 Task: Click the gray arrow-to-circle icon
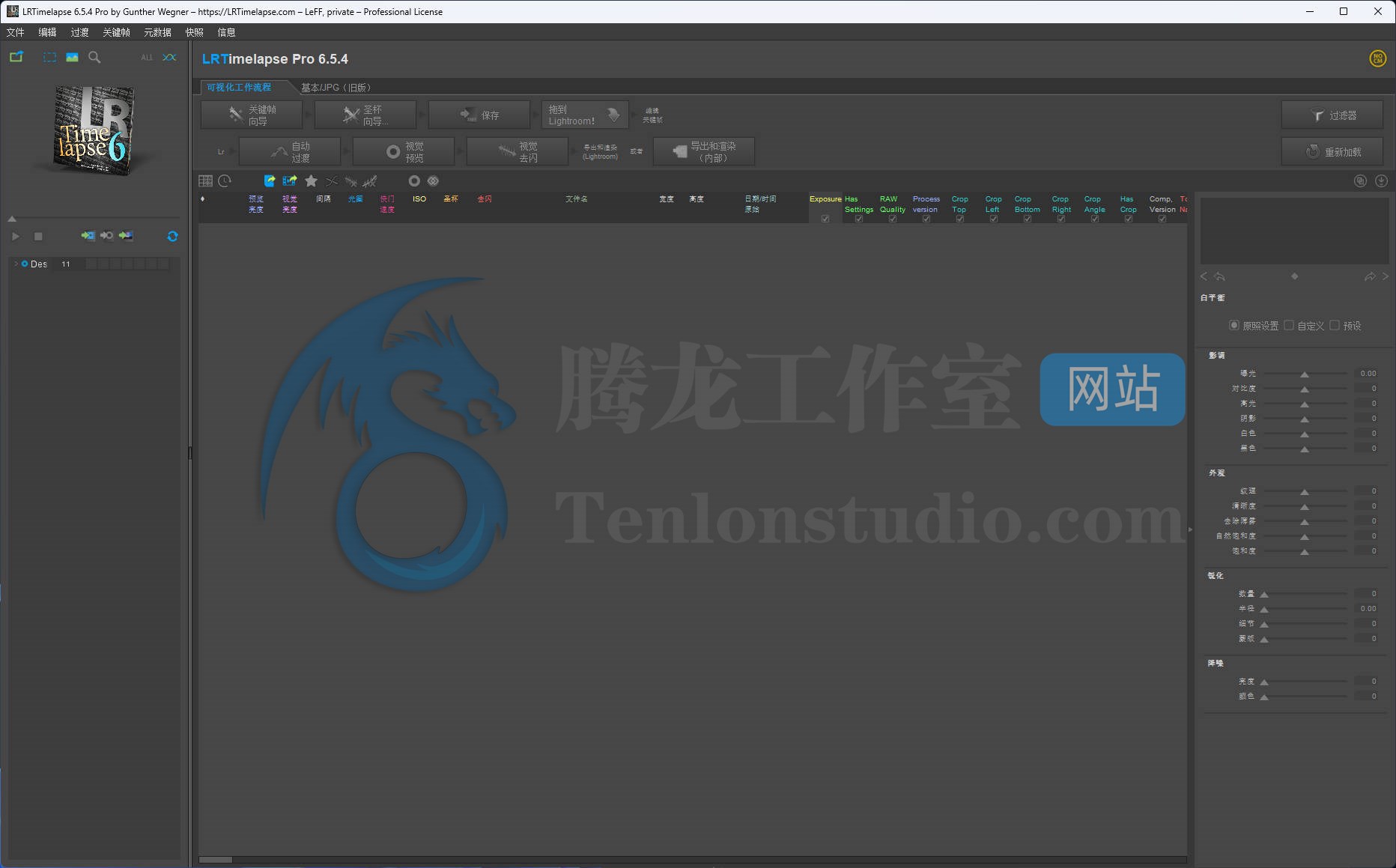coord(107,236)
